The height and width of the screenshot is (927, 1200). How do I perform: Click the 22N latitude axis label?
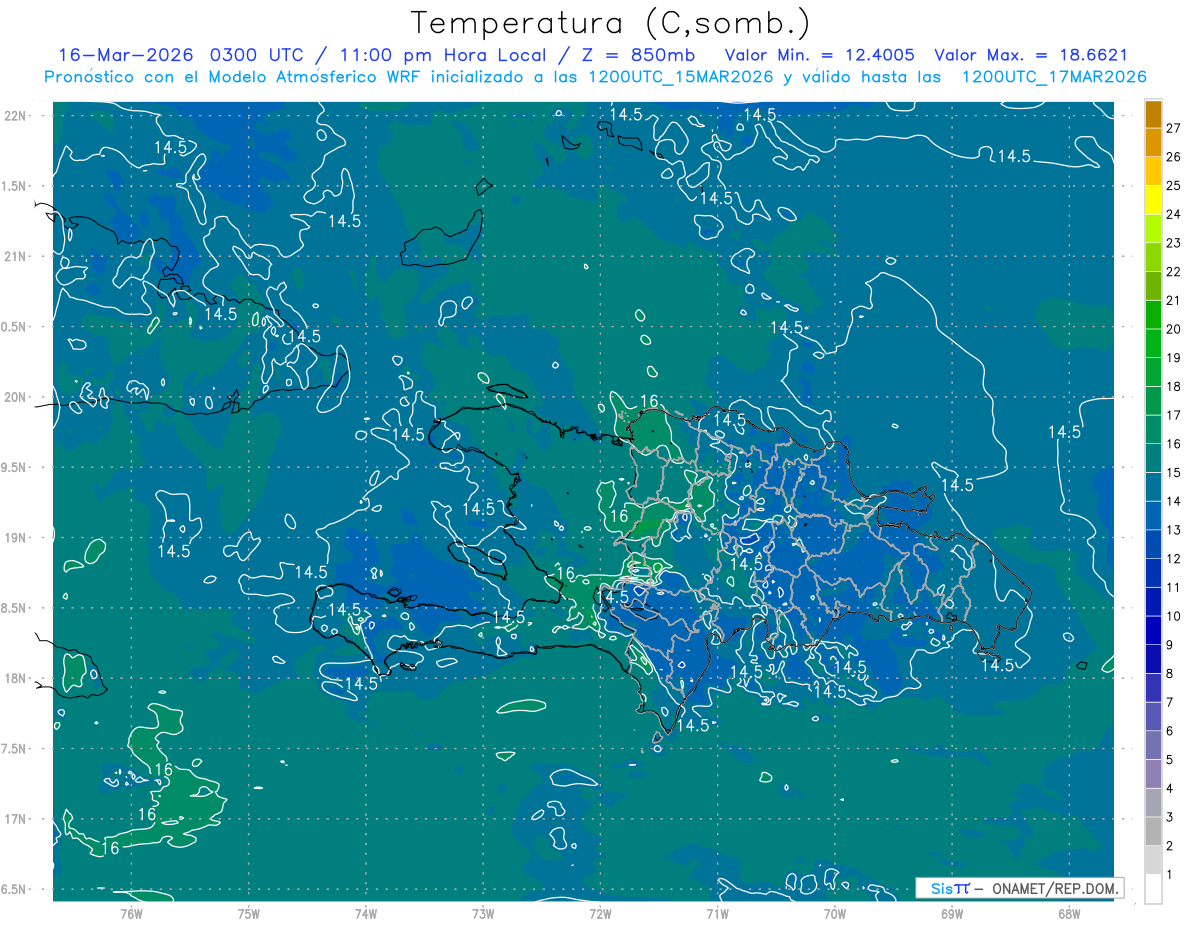coord(15,115)
